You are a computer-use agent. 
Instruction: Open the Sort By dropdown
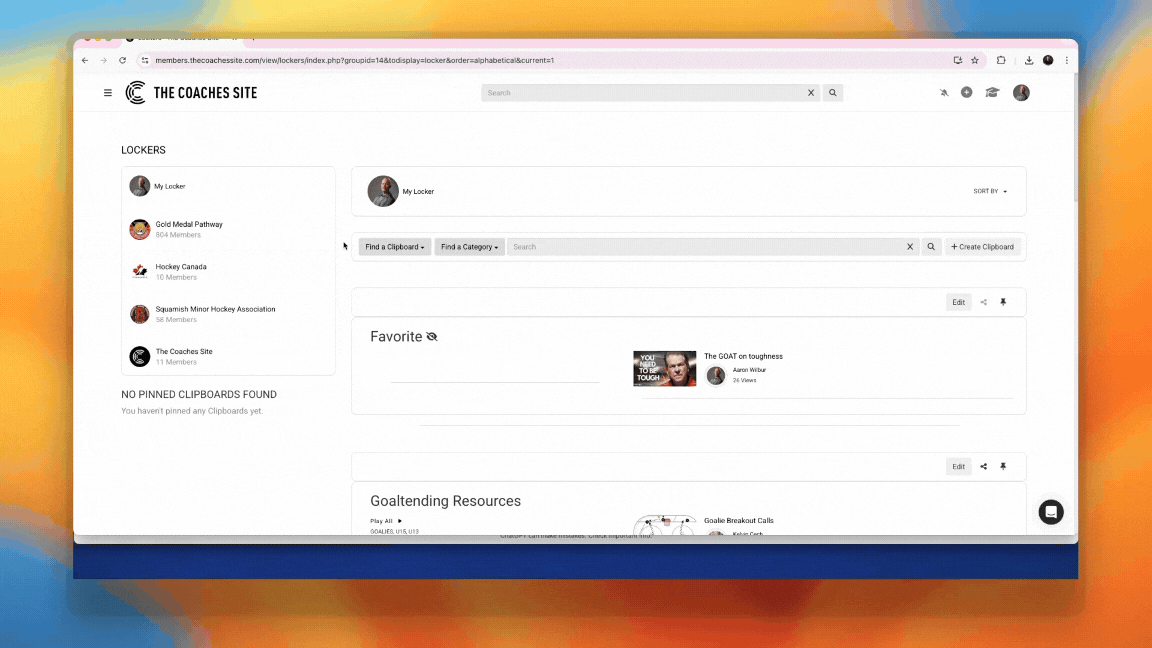pos(990,191)
